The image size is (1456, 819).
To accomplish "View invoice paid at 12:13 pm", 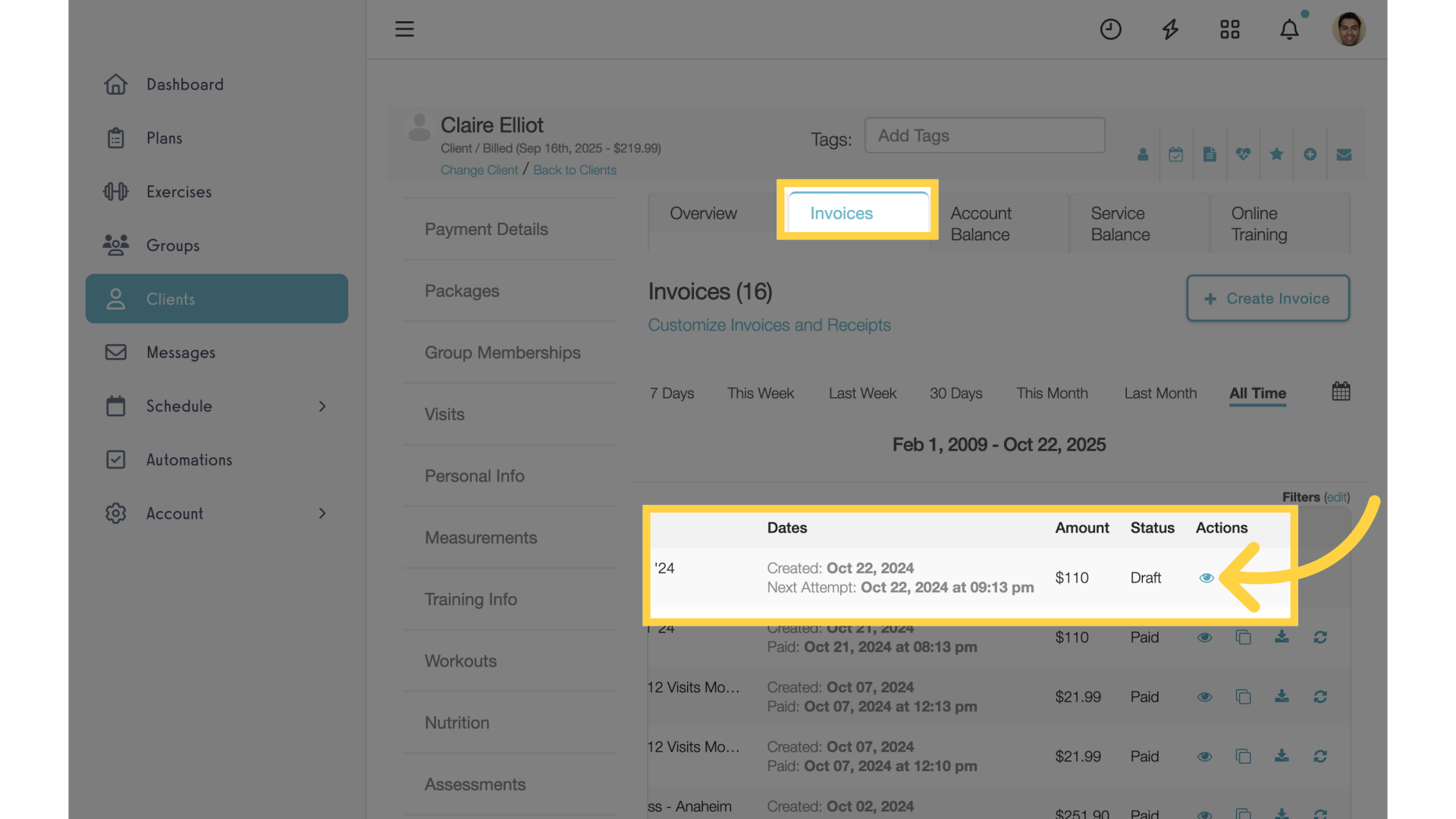I will click(1204, 697).
